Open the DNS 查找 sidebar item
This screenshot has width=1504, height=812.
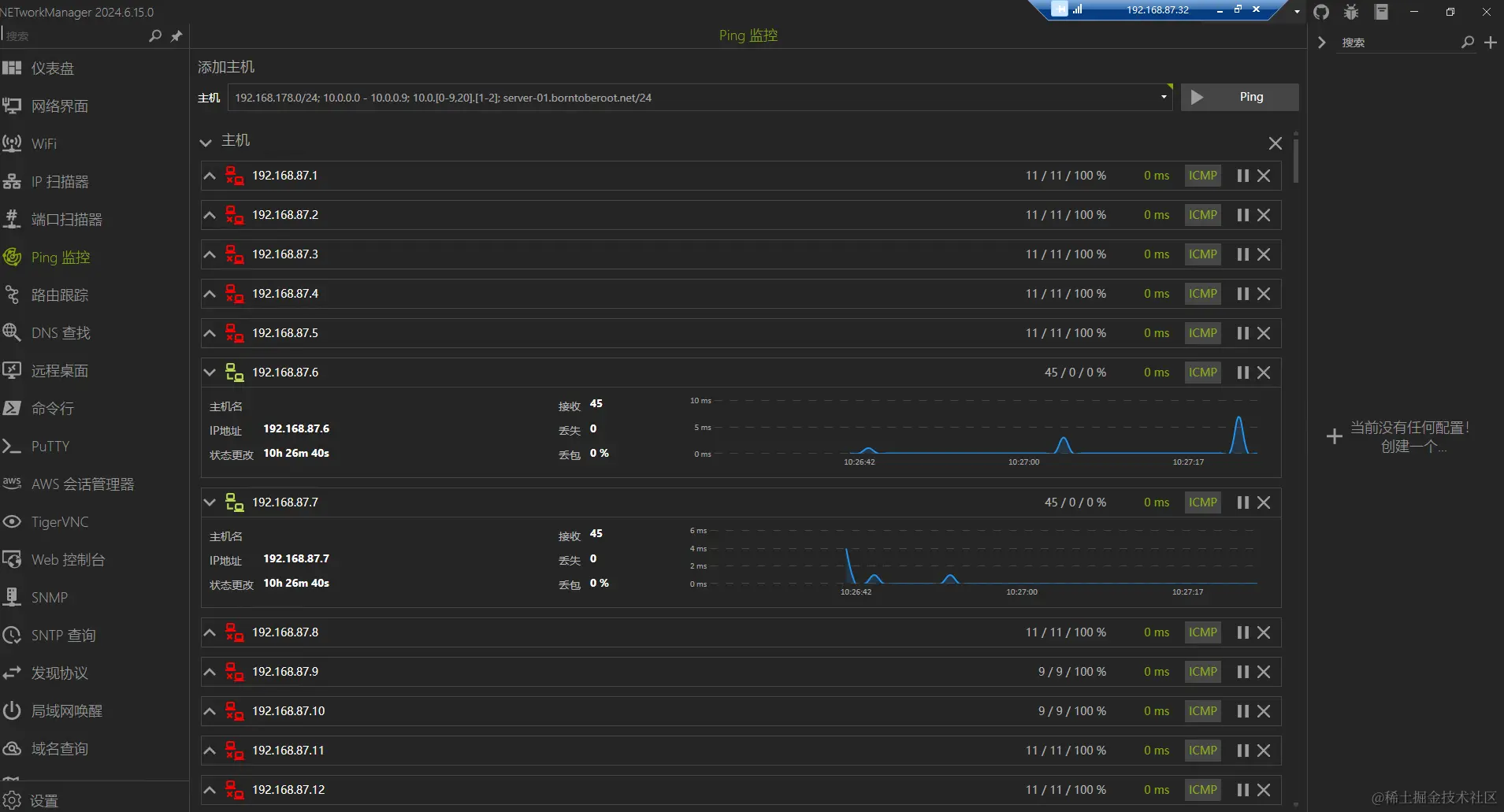click(x=61, y=333)
